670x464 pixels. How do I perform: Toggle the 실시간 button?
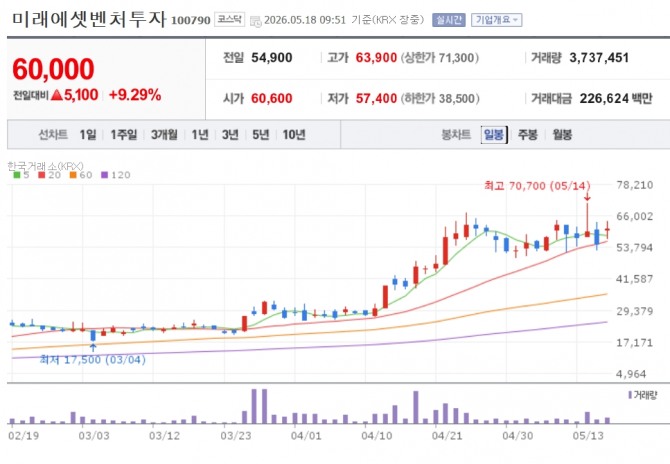pos(448,20)
